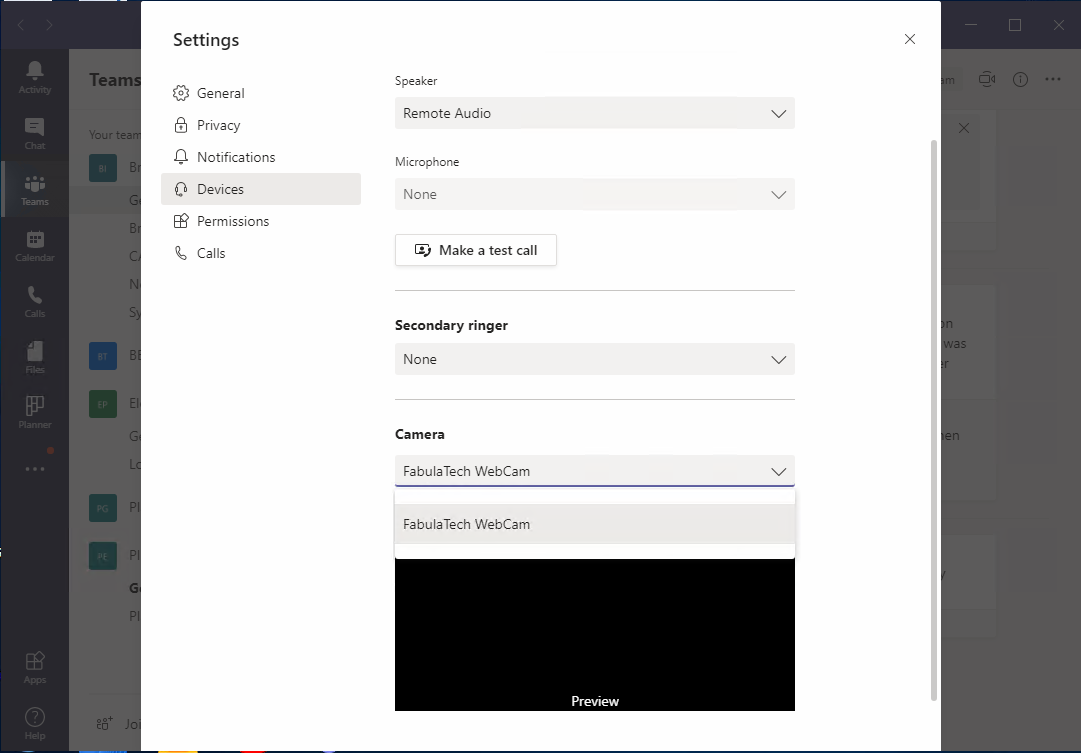Open Permissions settings section
This screenshot has width=1081, height=753.
click(261, 221)
